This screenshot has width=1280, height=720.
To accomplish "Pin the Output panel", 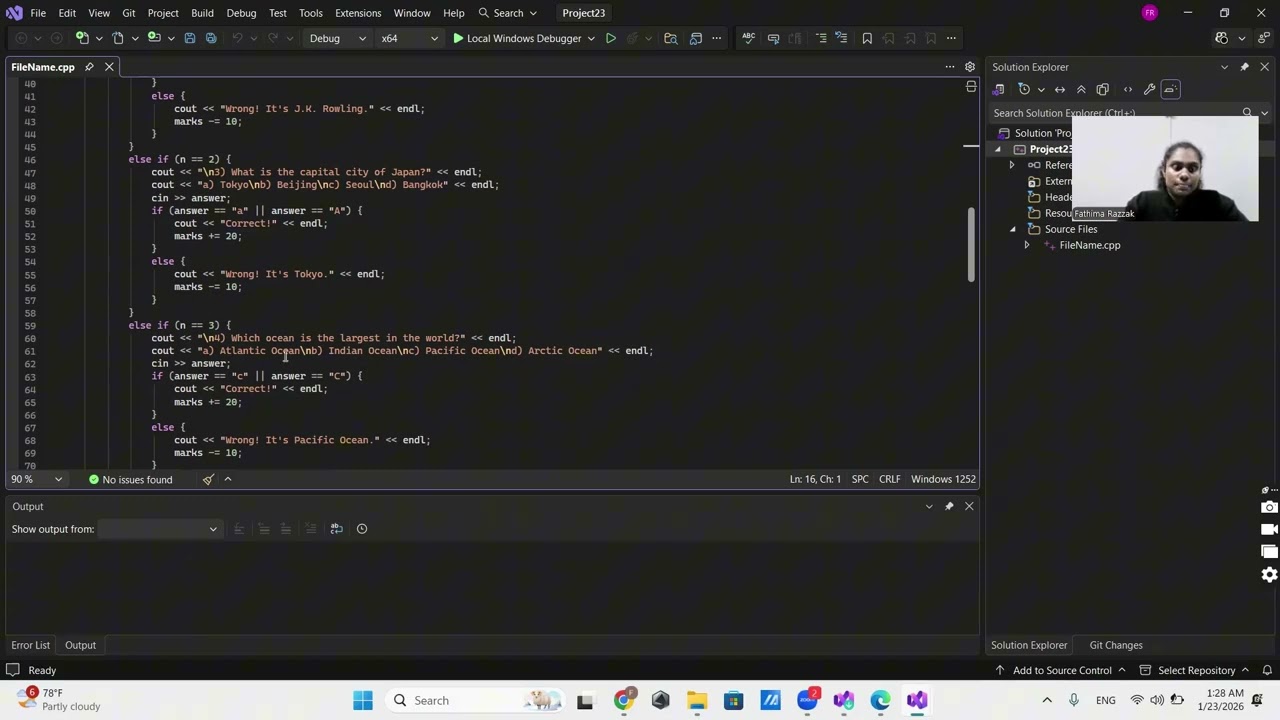I will point(949,506).
